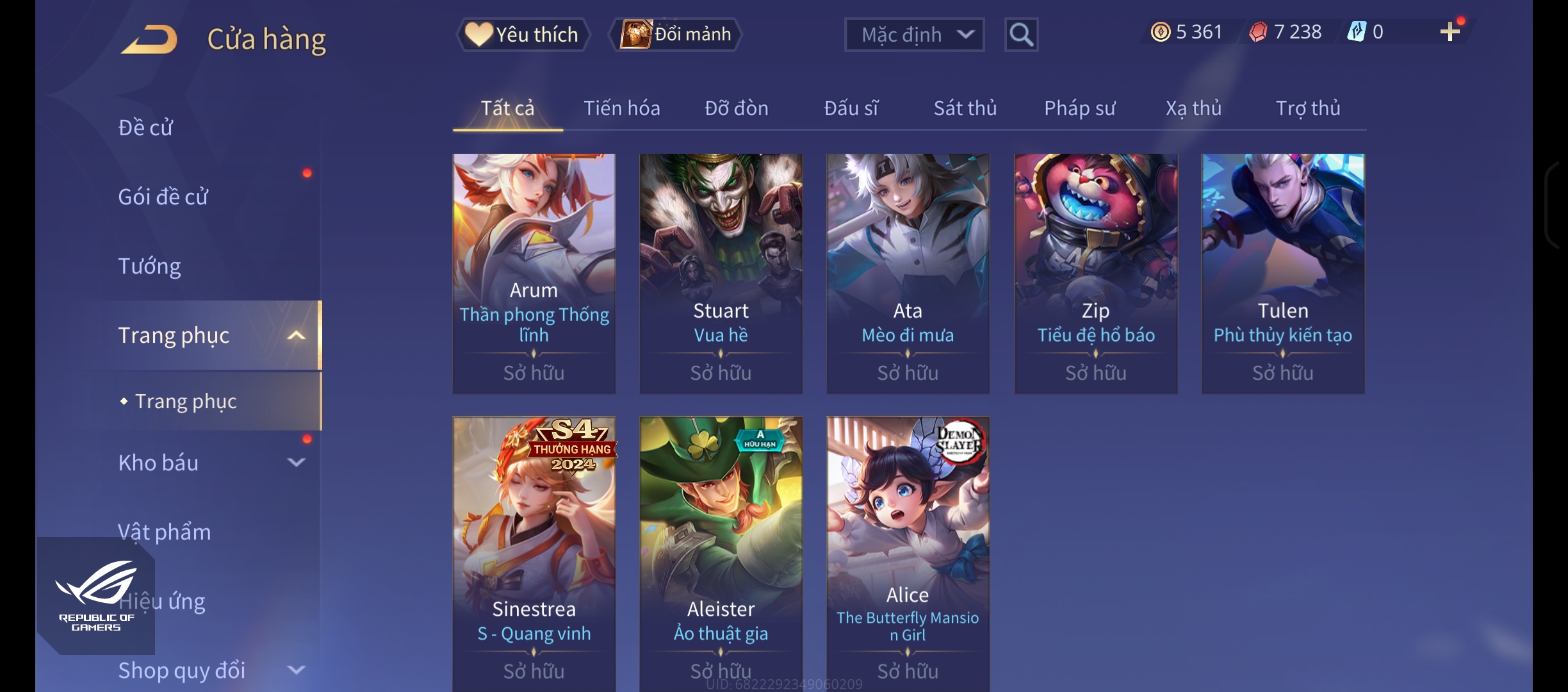The height and width of the screenshot is (692, 1568).
Task: Click the gold coin currency icon
Action: 1160,31
